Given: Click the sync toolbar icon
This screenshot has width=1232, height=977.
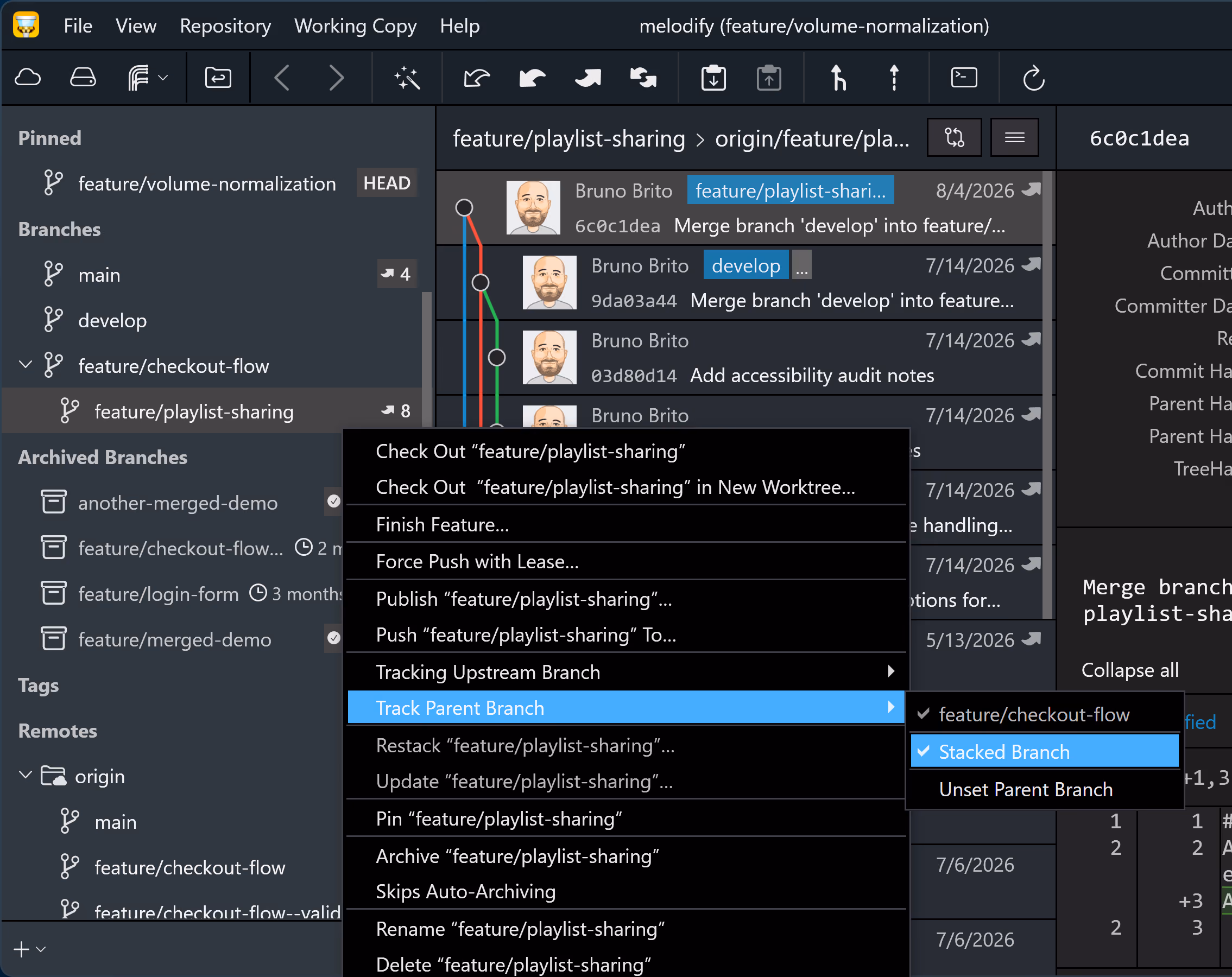Looking at the screenshot, I should 643,77.
